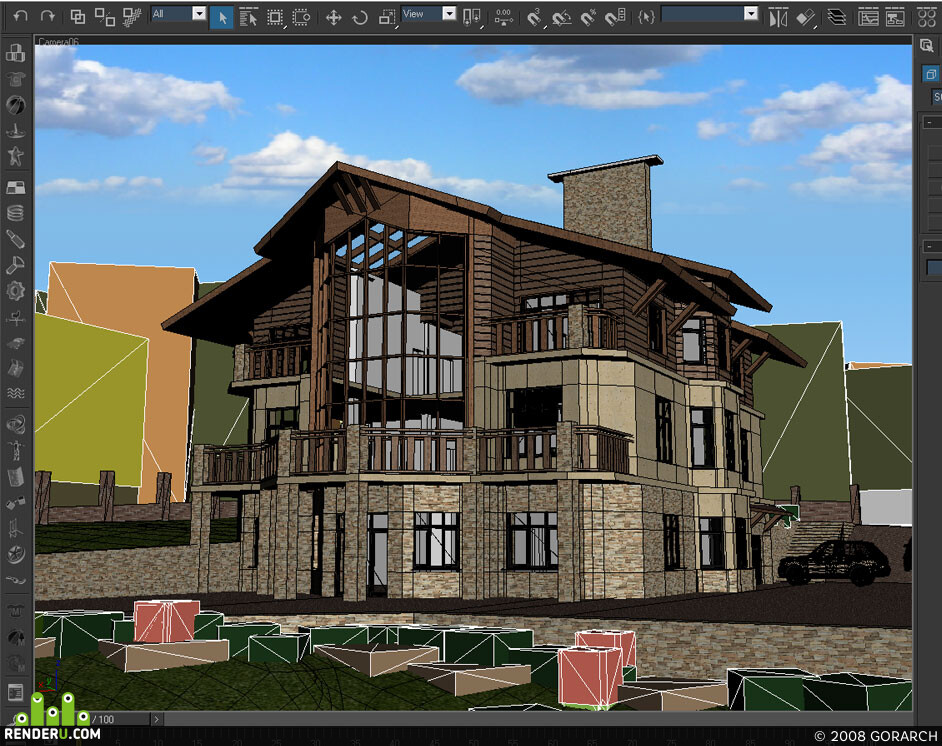The height and width of the screenshot is (746, 942).
Task: Click the time slider next-frame arrow
Action: 157,719
